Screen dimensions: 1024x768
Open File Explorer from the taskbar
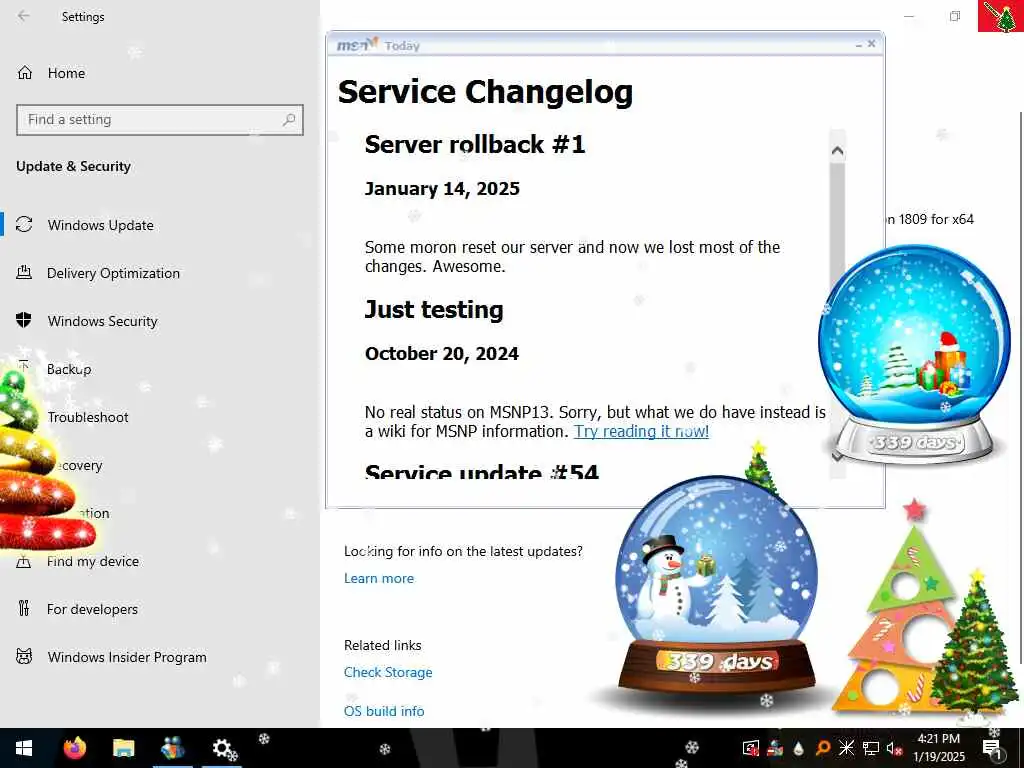[x=123, y=748]
